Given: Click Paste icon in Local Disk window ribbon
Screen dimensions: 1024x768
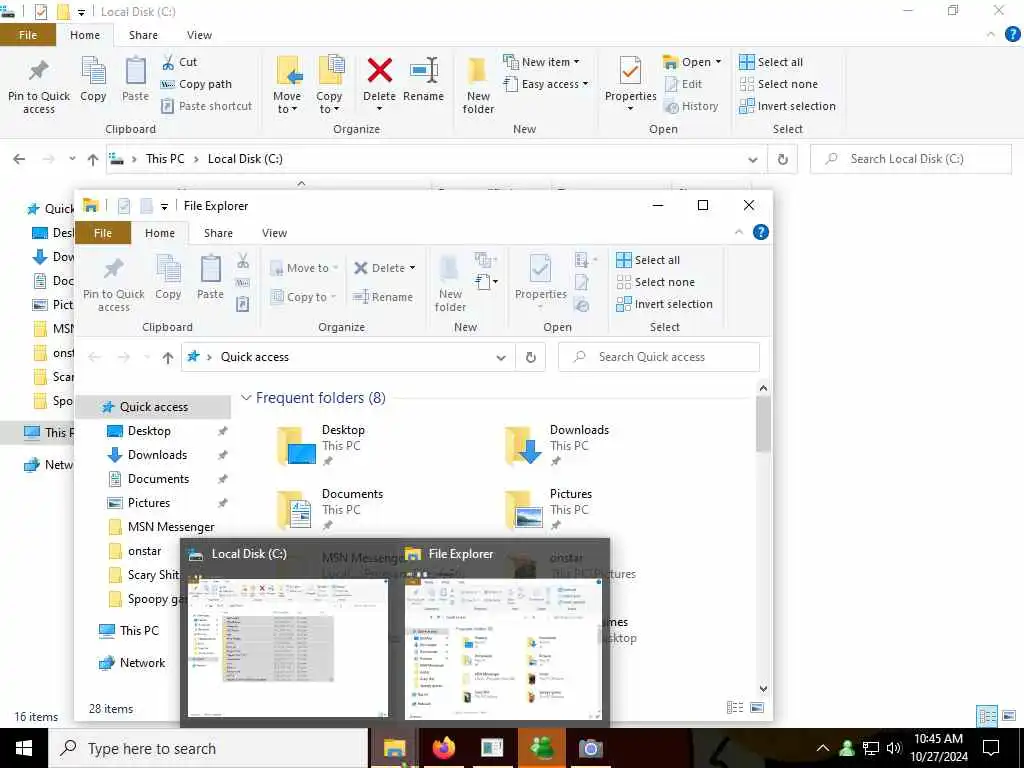Looking at the screenshot, I should pyautogui.click(x=135, y=80).
